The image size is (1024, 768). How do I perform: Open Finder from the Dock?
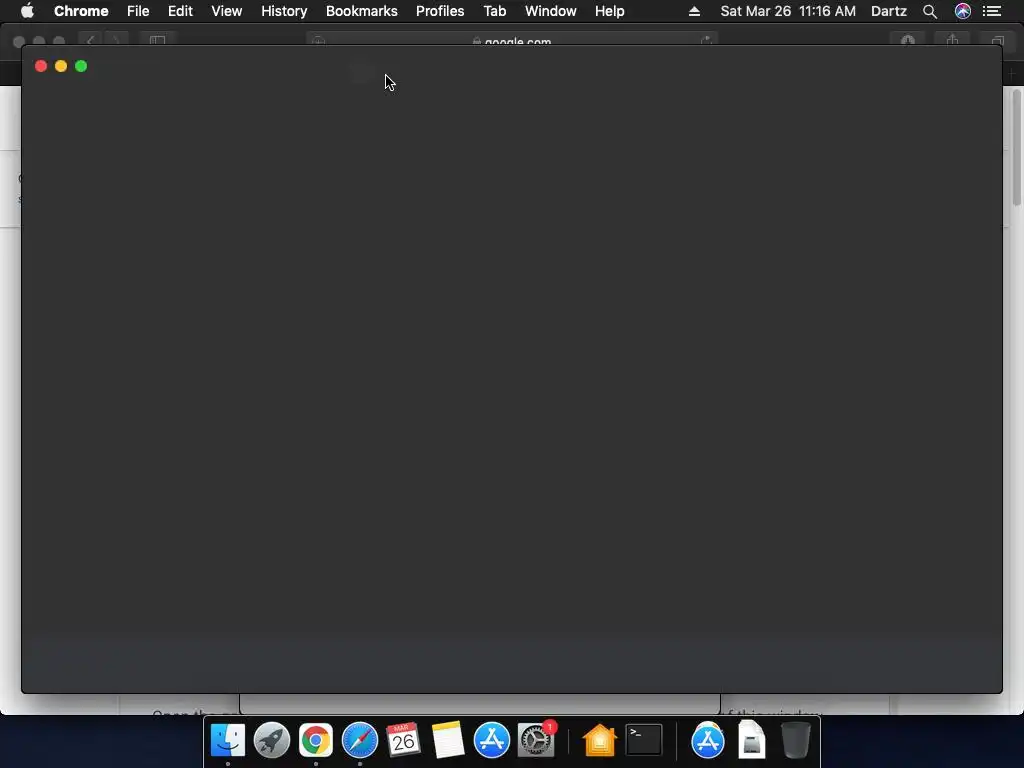pos(228,740)
